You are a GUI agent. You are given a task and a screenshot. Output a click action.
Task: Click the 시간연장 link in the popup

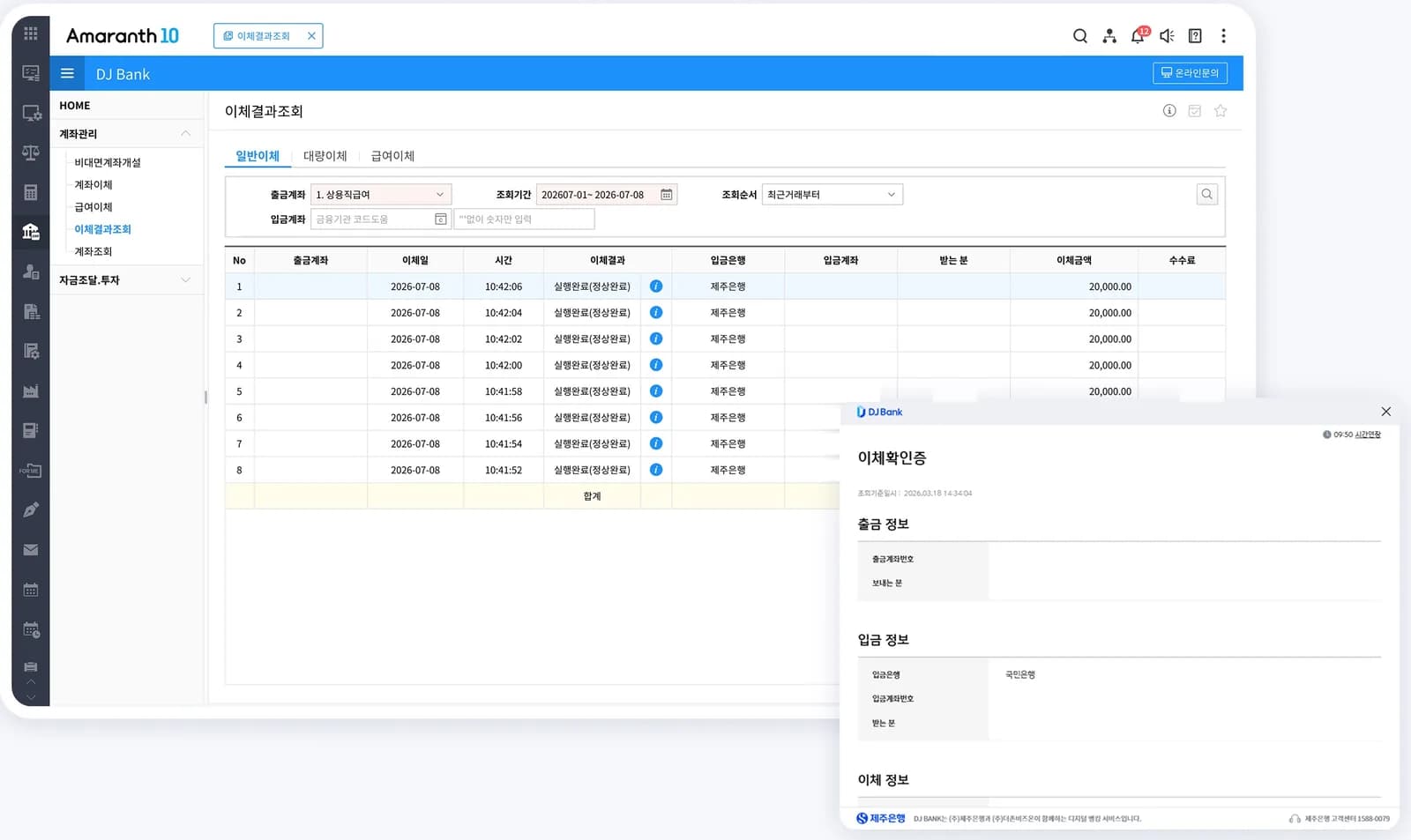click(1368, 435)
